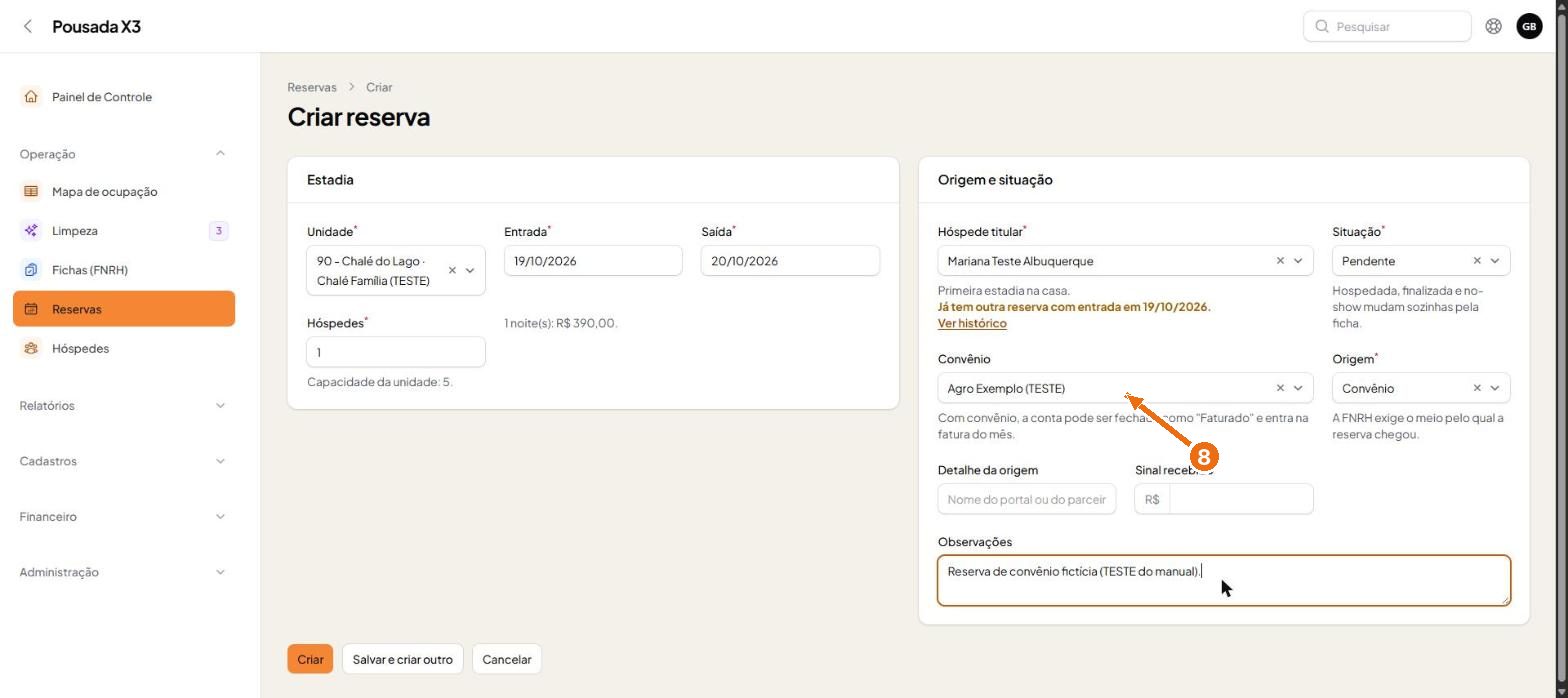Focus the Saída date field
The width and height of the screenshot is (1568, 698).
[790, 261]
